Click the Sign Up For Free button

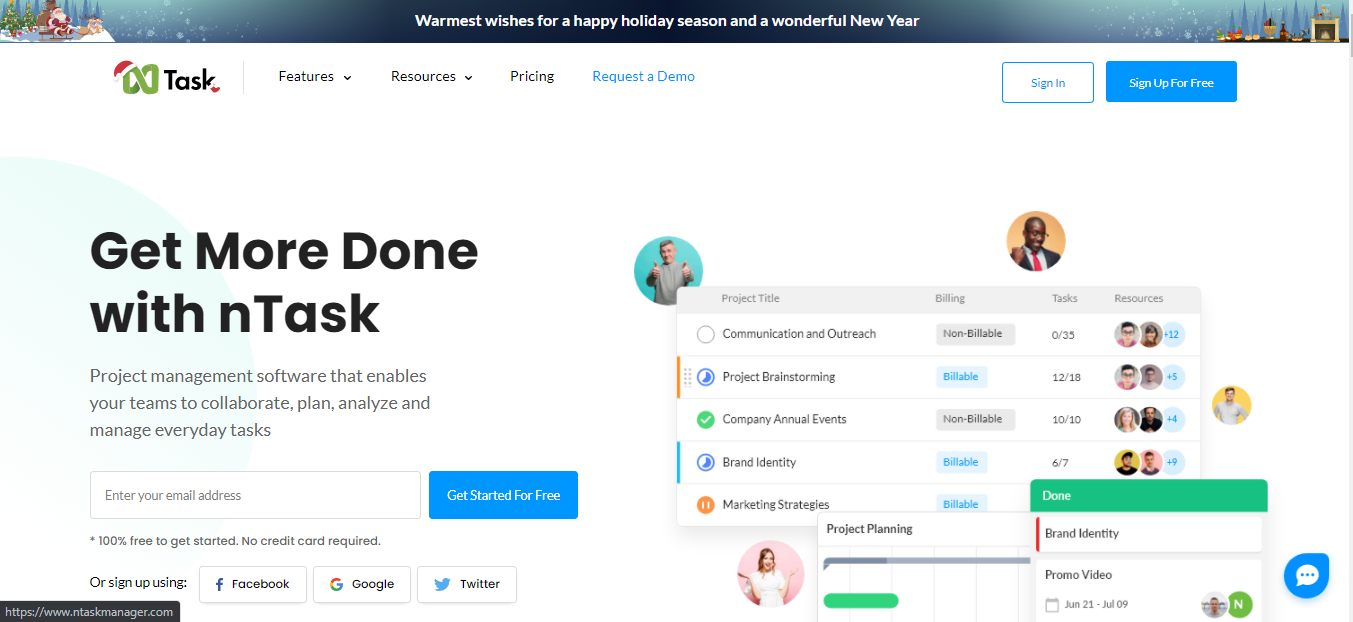tap(1171, 82)
